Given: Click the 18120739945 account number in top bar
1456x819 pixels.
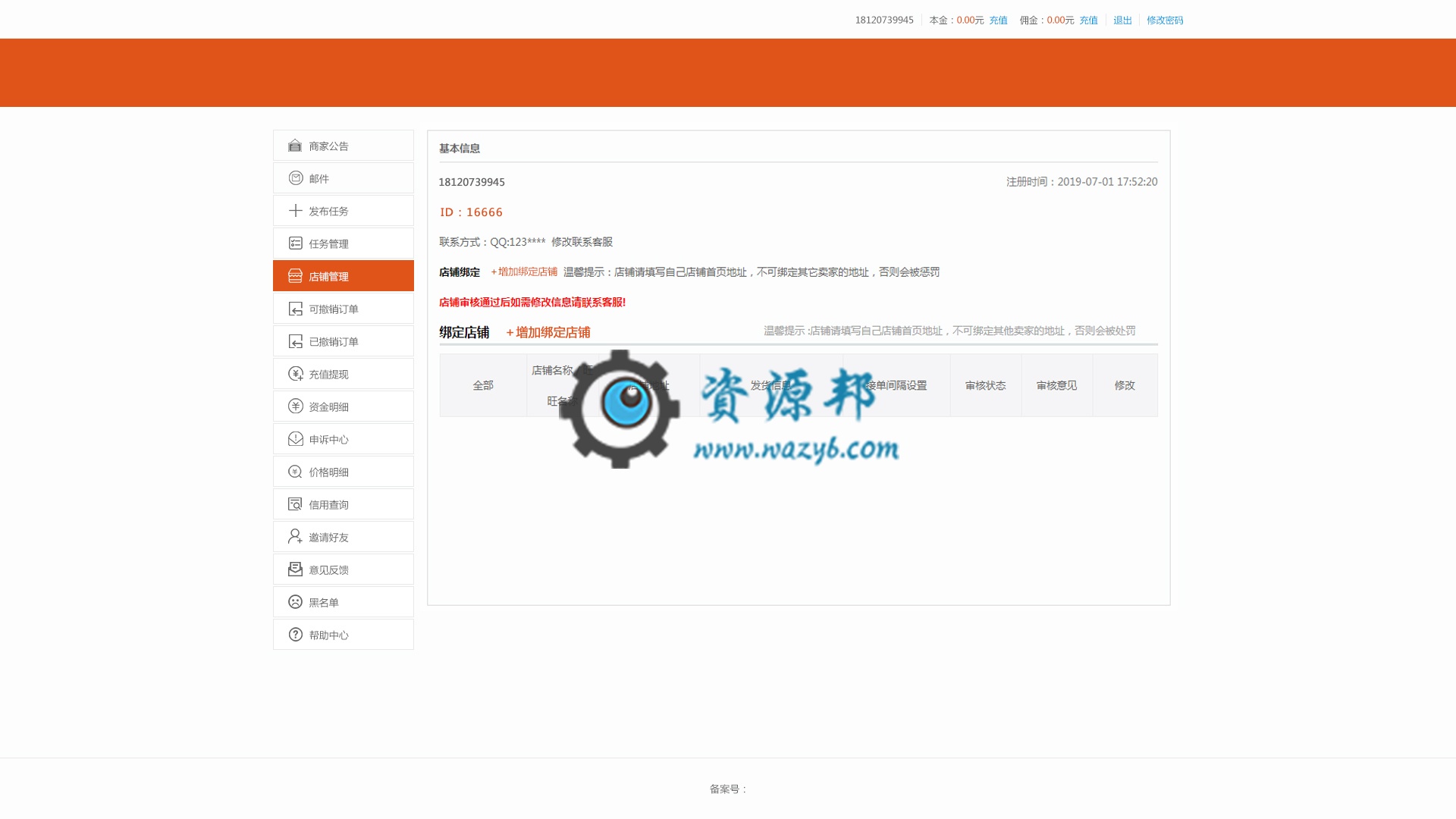Looking at the screenshot, I should (x=884, y=20).
